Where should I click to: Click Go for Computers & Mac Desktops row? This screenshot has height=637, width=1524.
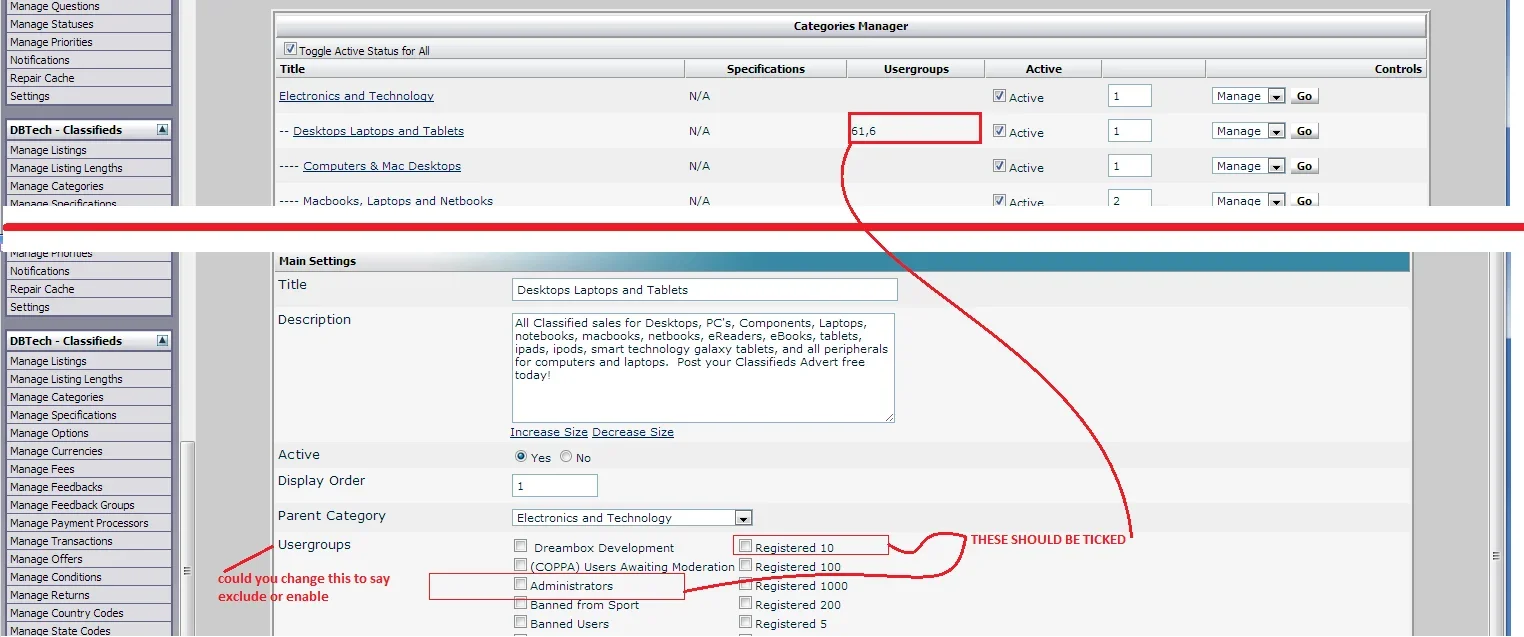pos(1304,166)
